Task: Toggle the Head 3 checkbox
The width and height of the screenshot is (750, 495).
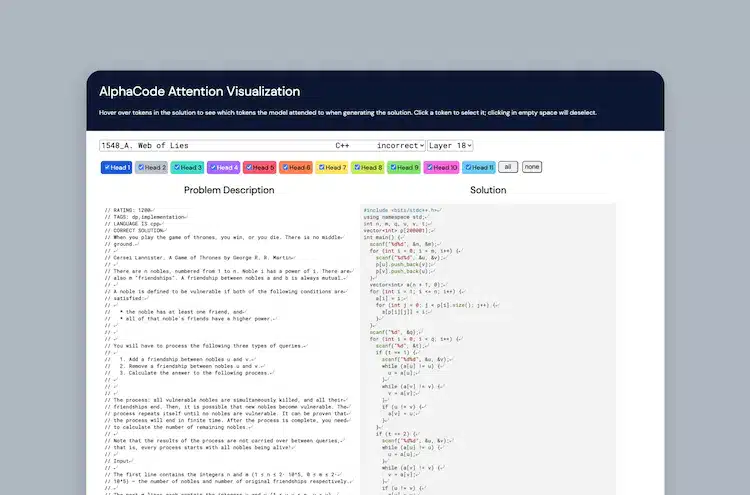Action: coord(177,167)
